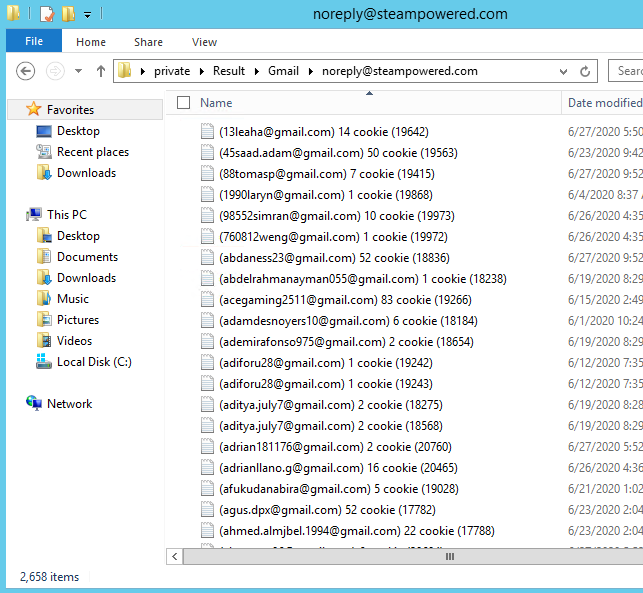Open the recent locations dropdown arrow
Image resolution: width=643 pixels, height=593 pixels.
pyautogui.click(x=78, y=71)
